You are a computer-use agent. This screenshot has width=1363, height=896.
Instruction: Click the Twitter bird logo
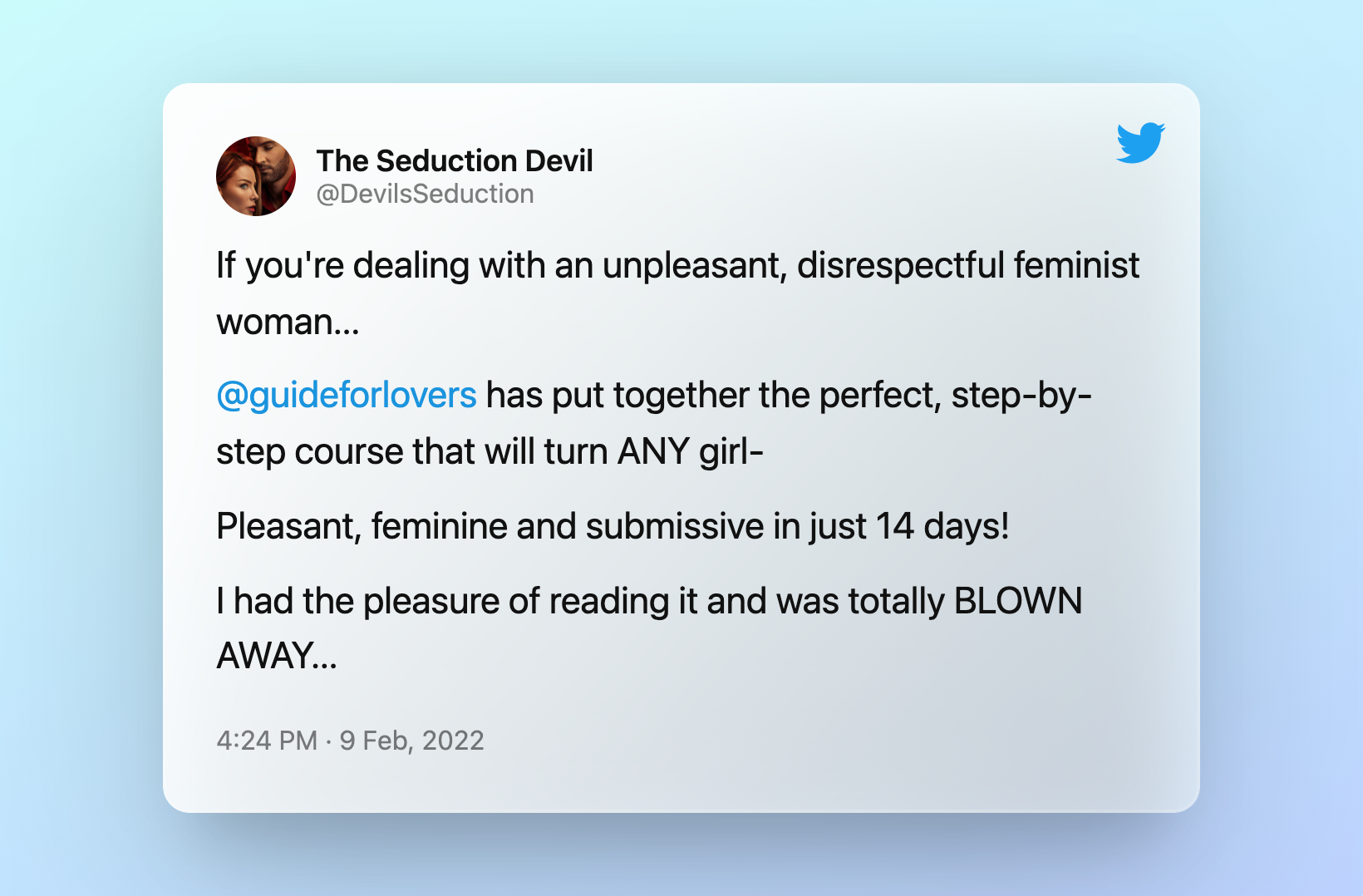[1140, 143]
